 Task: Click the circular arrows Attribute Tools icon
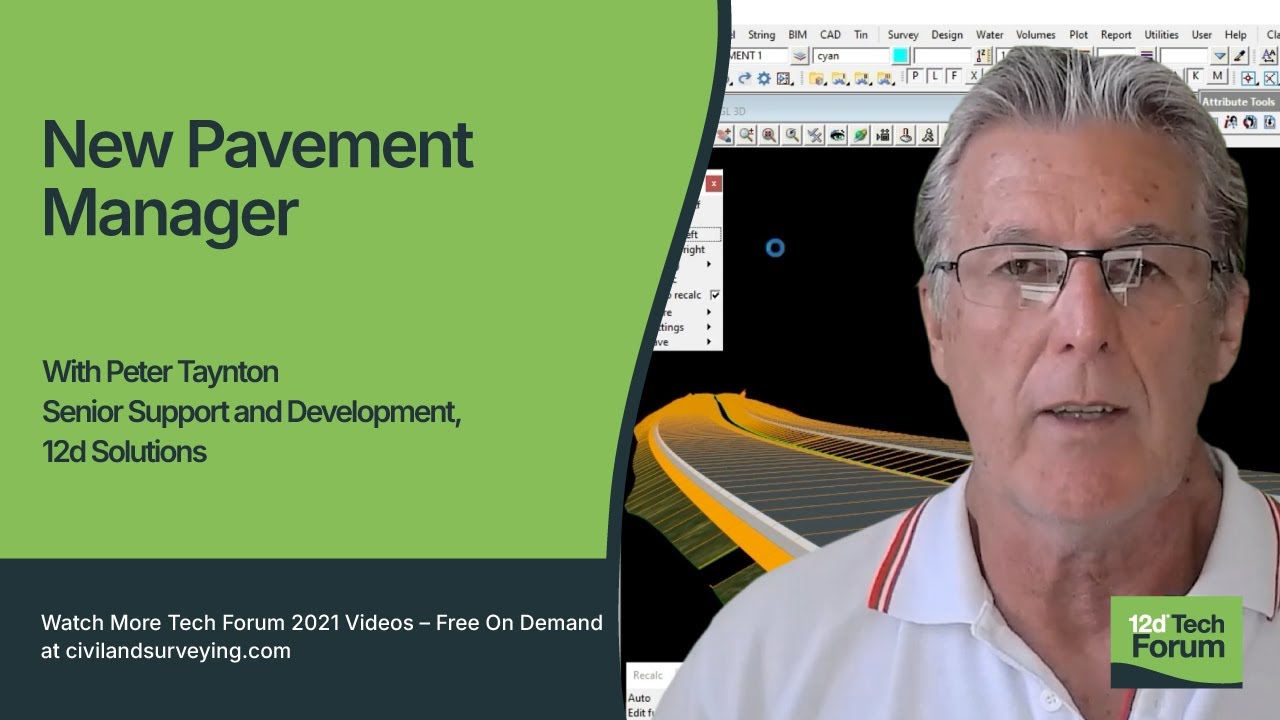click(1250, 122)
